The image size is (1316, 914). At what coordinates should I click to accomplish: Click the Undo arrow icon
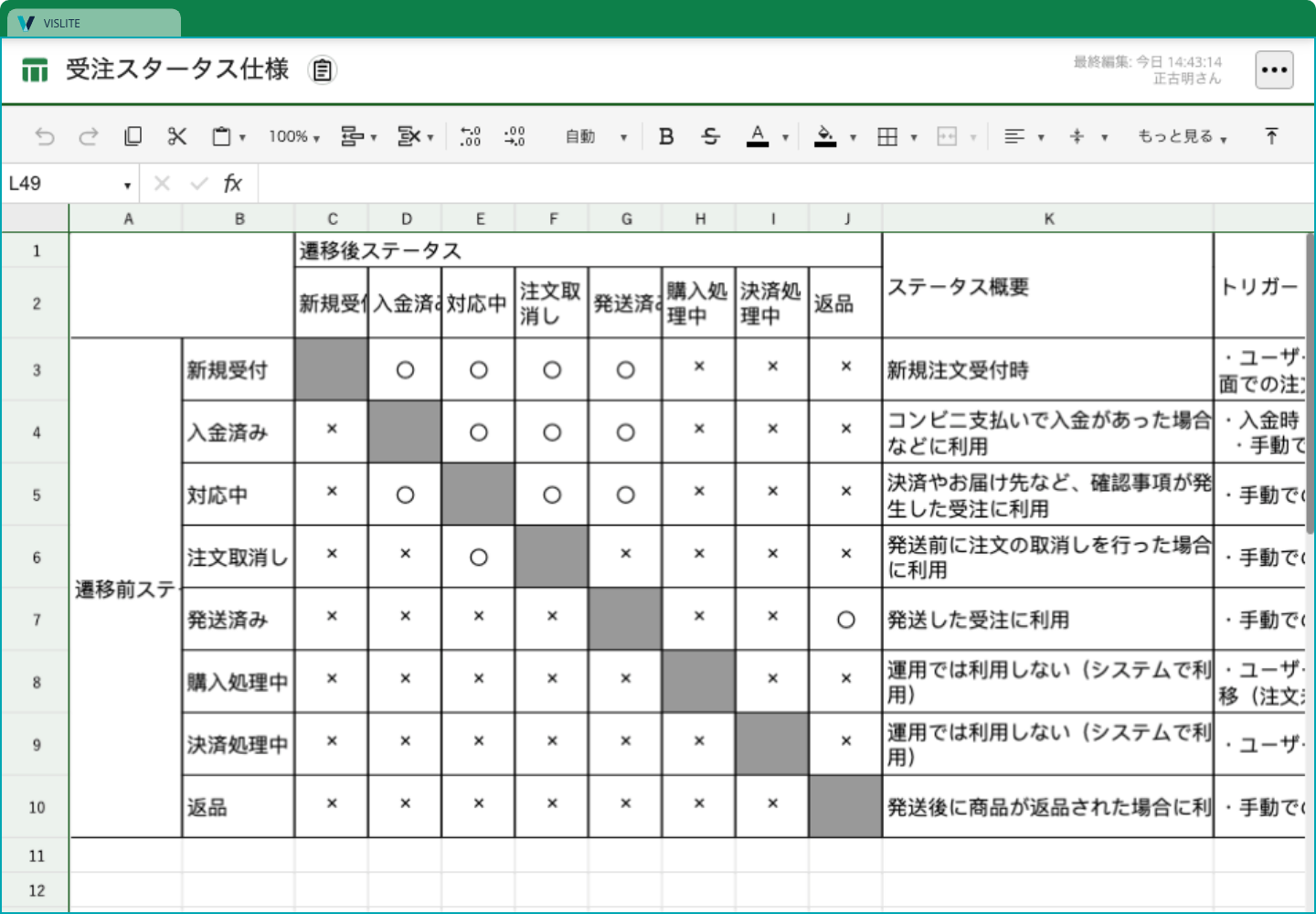(x=45, y=137)
